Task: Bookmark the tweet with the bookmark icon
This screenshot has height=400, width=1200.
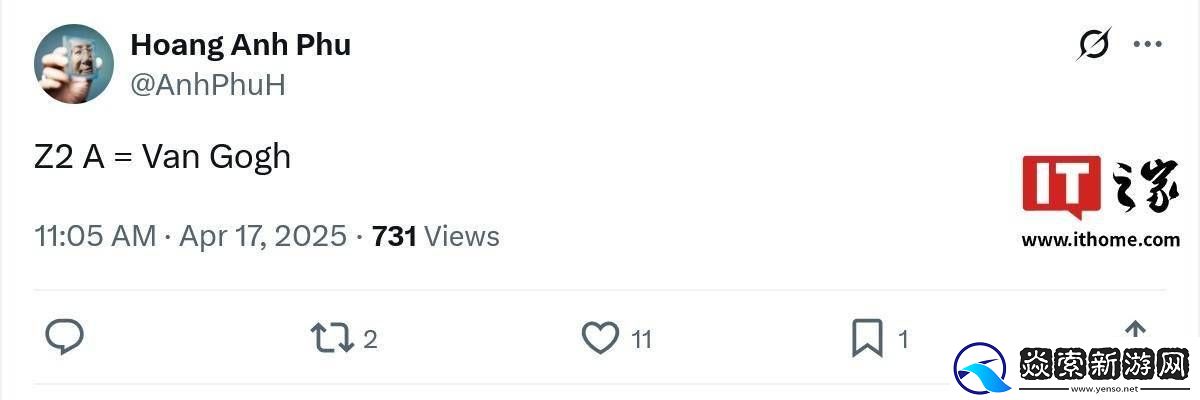Action: click(866, 338)
